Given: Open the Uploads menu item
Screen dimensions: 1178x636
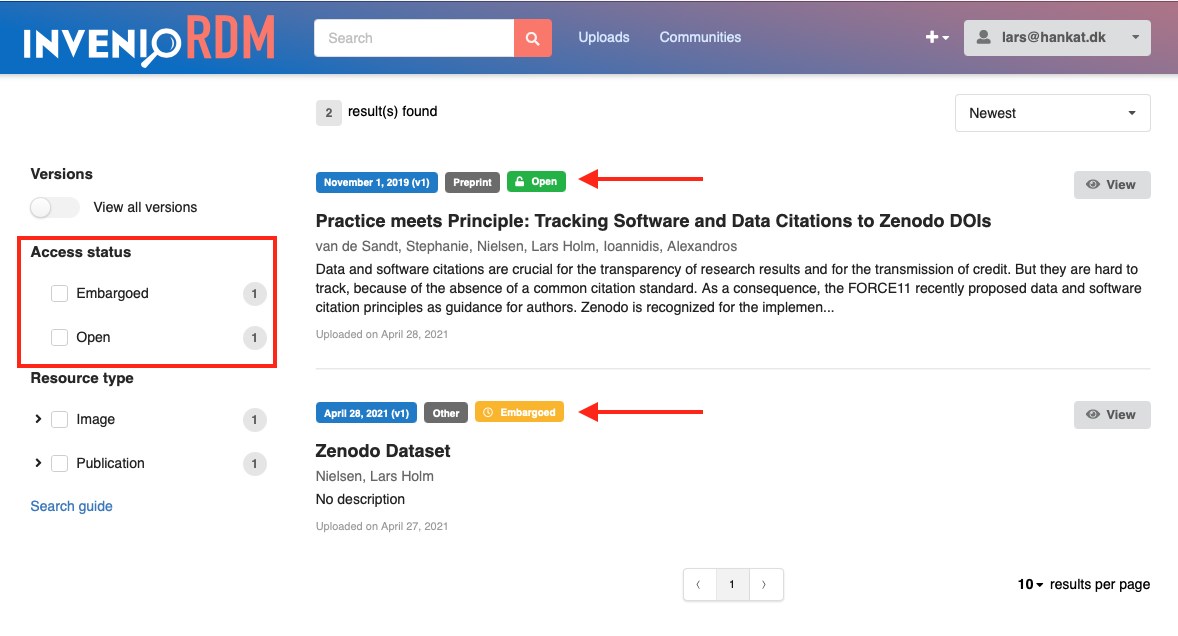Looking at the screenshot, I should (604, 38).
